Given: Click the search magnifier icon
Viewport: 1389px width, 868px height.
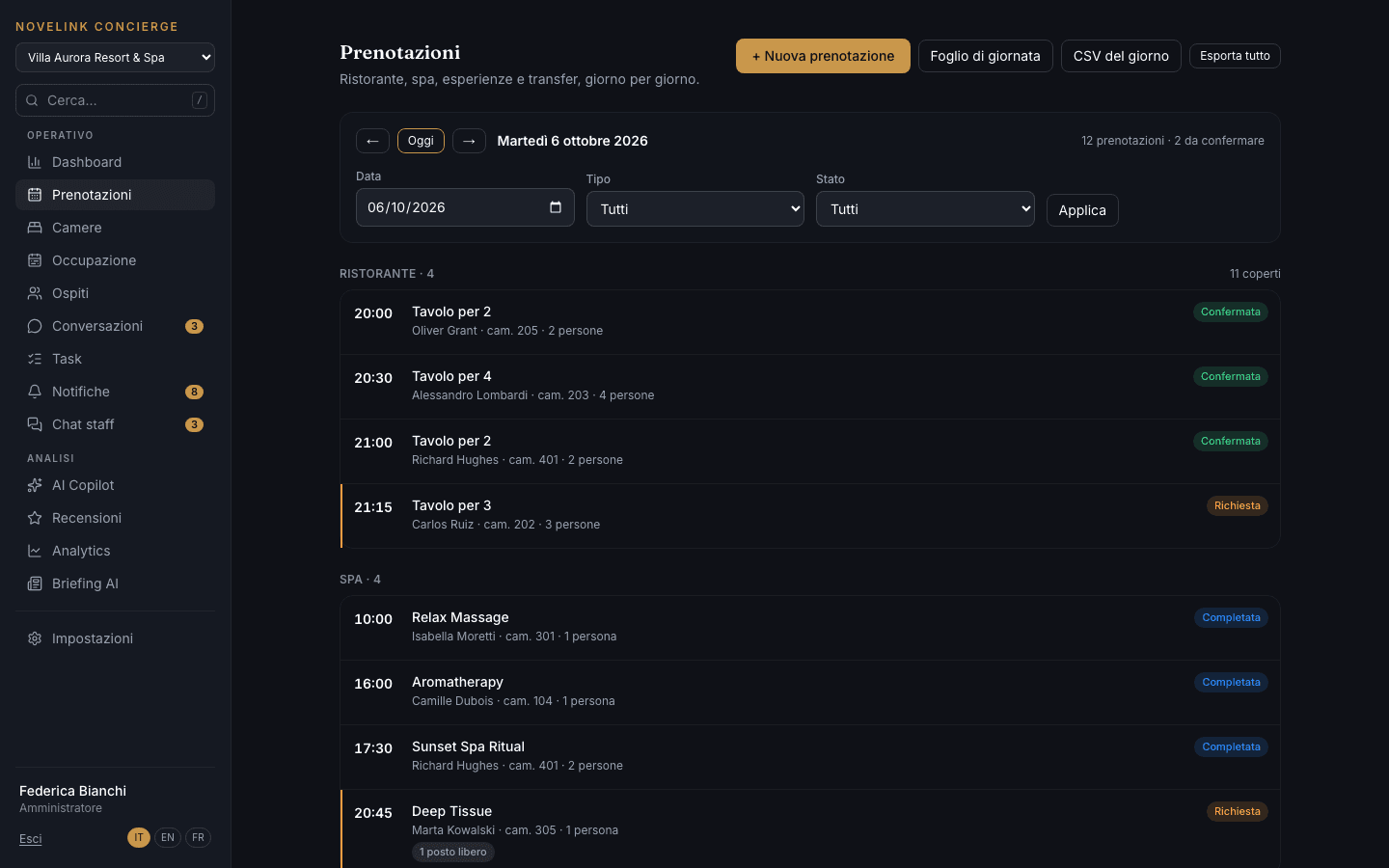Looking at the screenshot, I should pos(32,100).
